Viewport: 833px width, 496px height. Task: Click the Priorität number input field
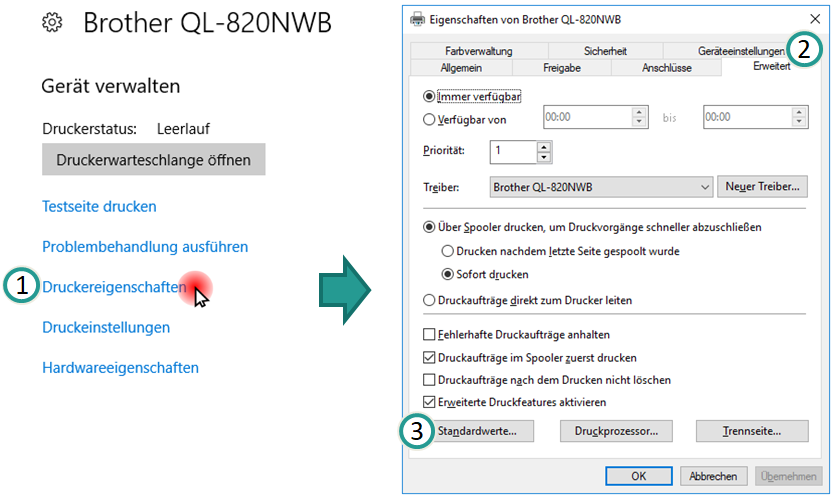pyautogui.click(x=513, y=152)
